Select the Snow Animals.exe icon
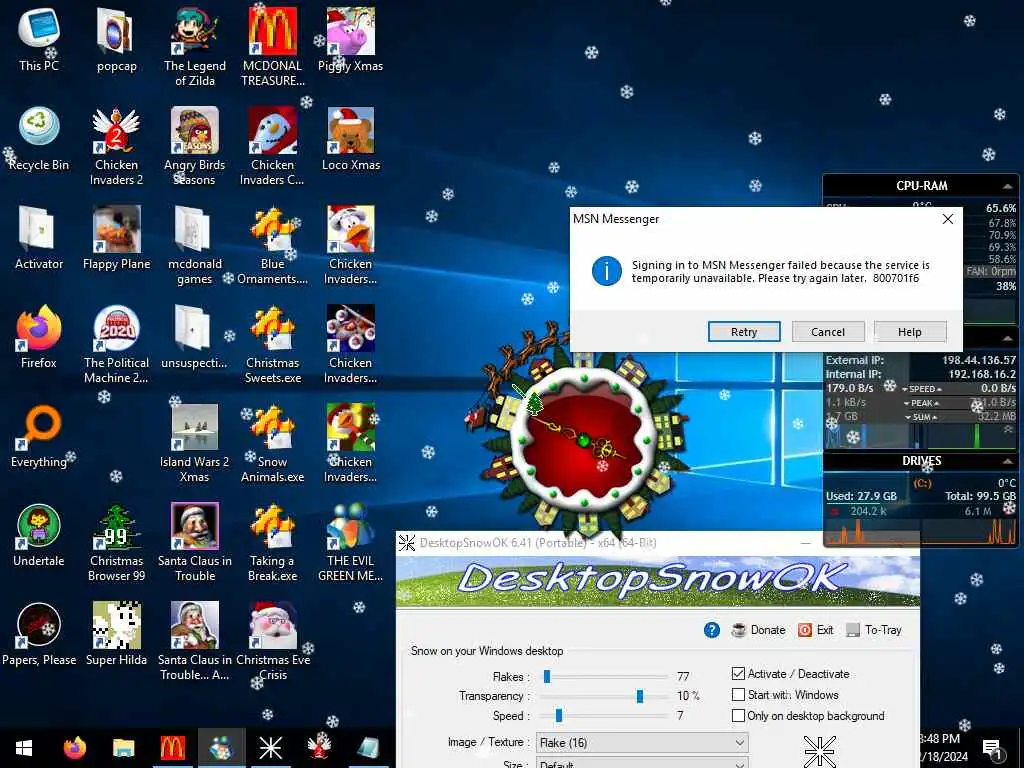This screenshot has height=768, width=1024. click(x=272, y=444)
